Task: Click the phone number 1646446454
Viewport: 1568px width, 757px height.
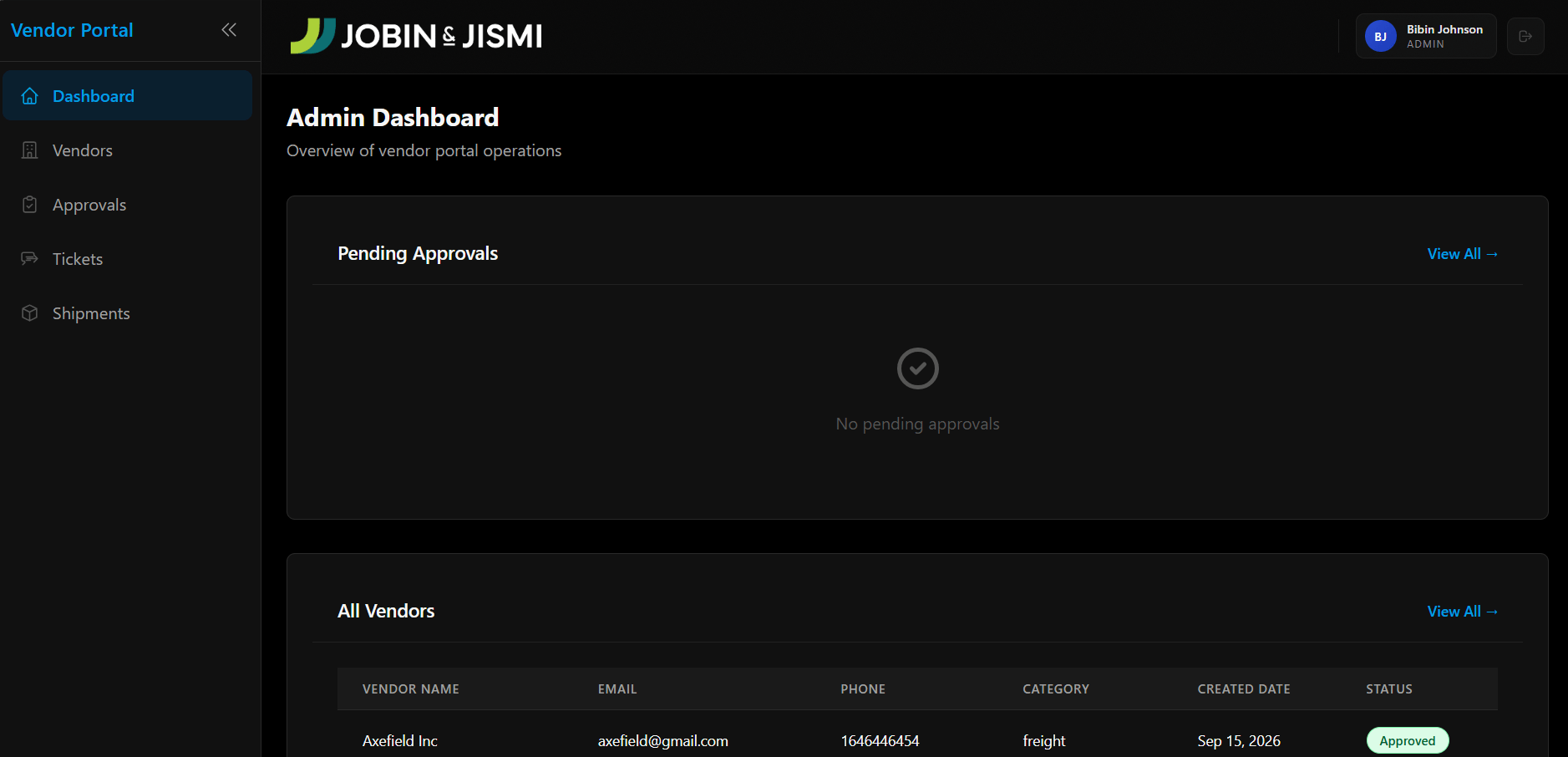Action: point(880,741)
